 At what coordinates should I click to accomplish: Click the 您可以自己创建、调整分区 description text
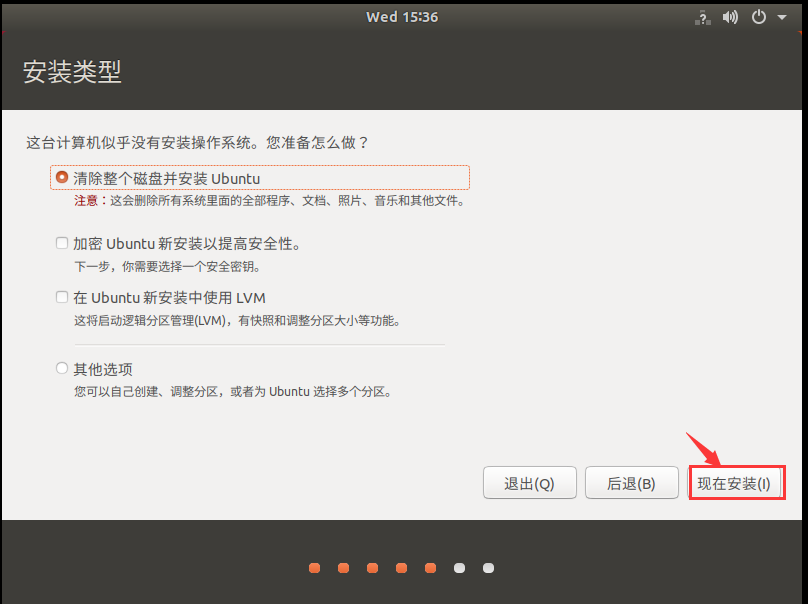[233, 392]
